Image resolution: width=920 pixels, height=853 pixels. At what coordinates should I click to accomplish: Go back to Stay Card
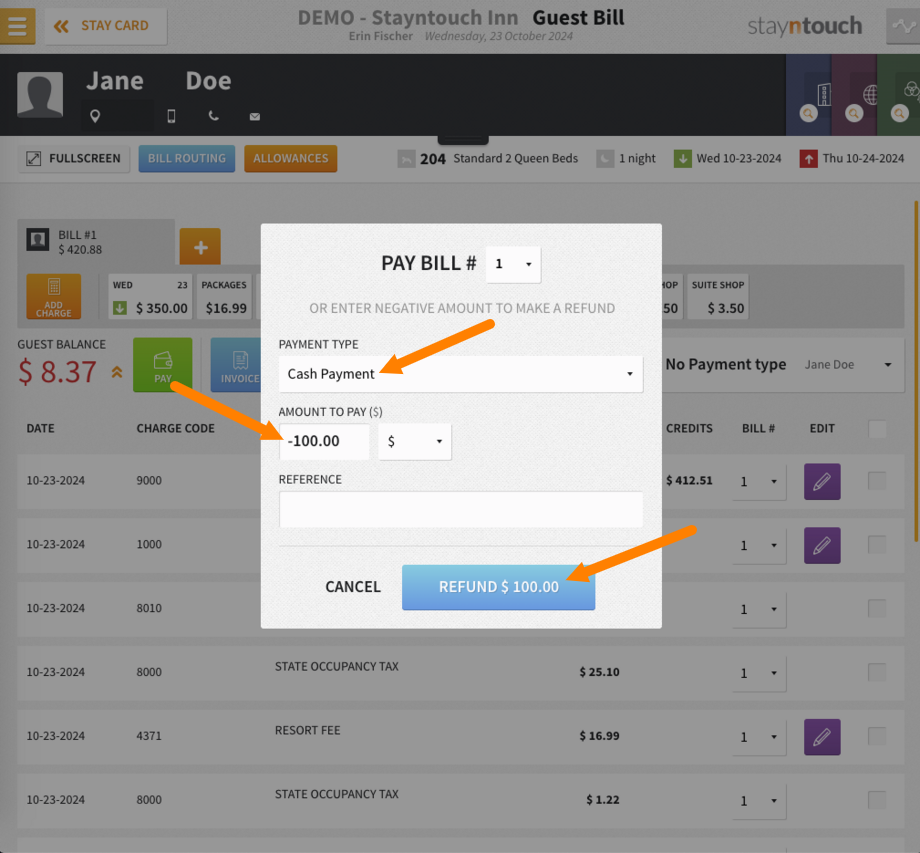coord(106,26)
